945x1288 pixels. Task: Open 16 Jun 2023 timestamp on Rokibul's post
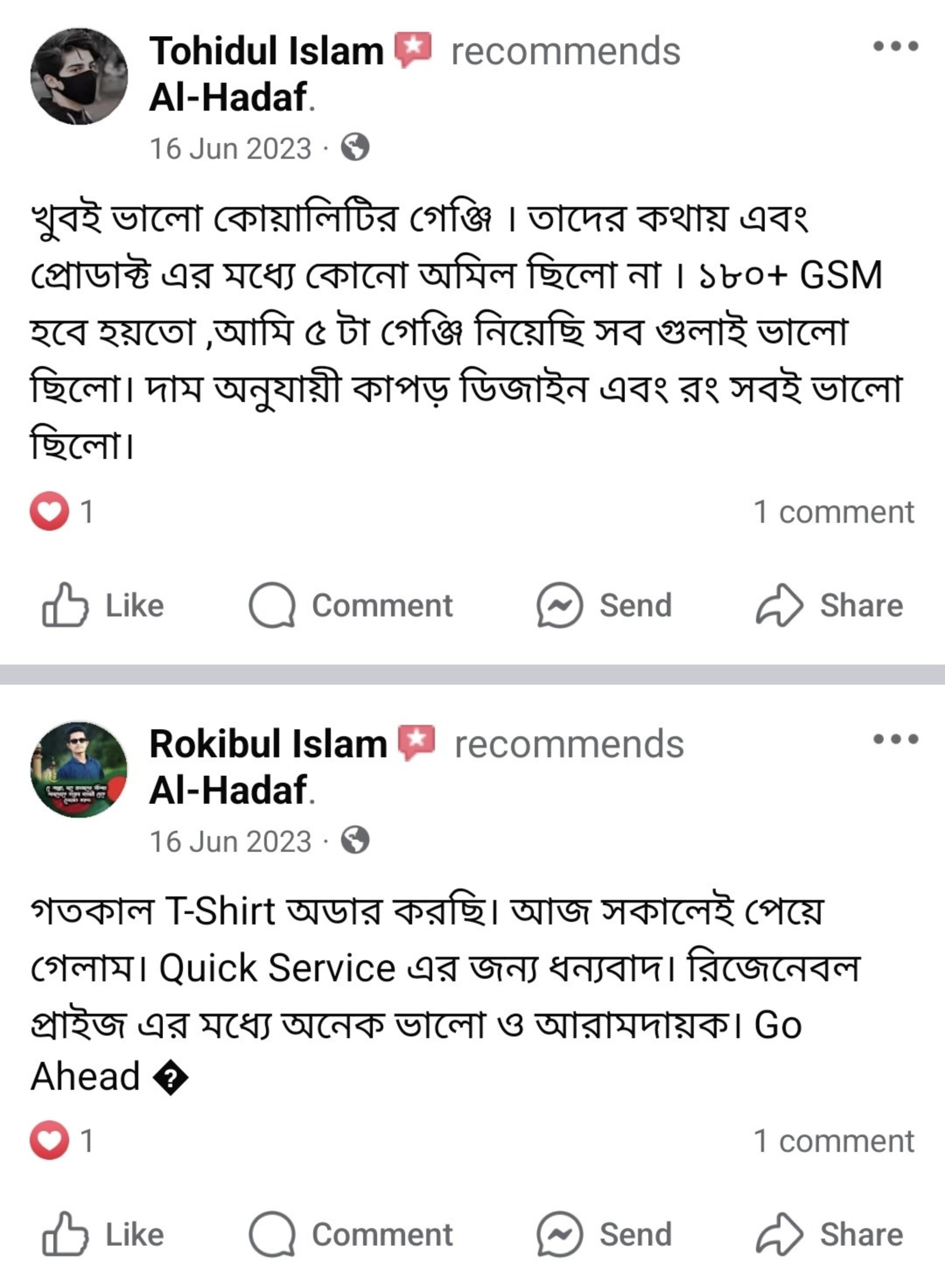click(x=230, y=841)
